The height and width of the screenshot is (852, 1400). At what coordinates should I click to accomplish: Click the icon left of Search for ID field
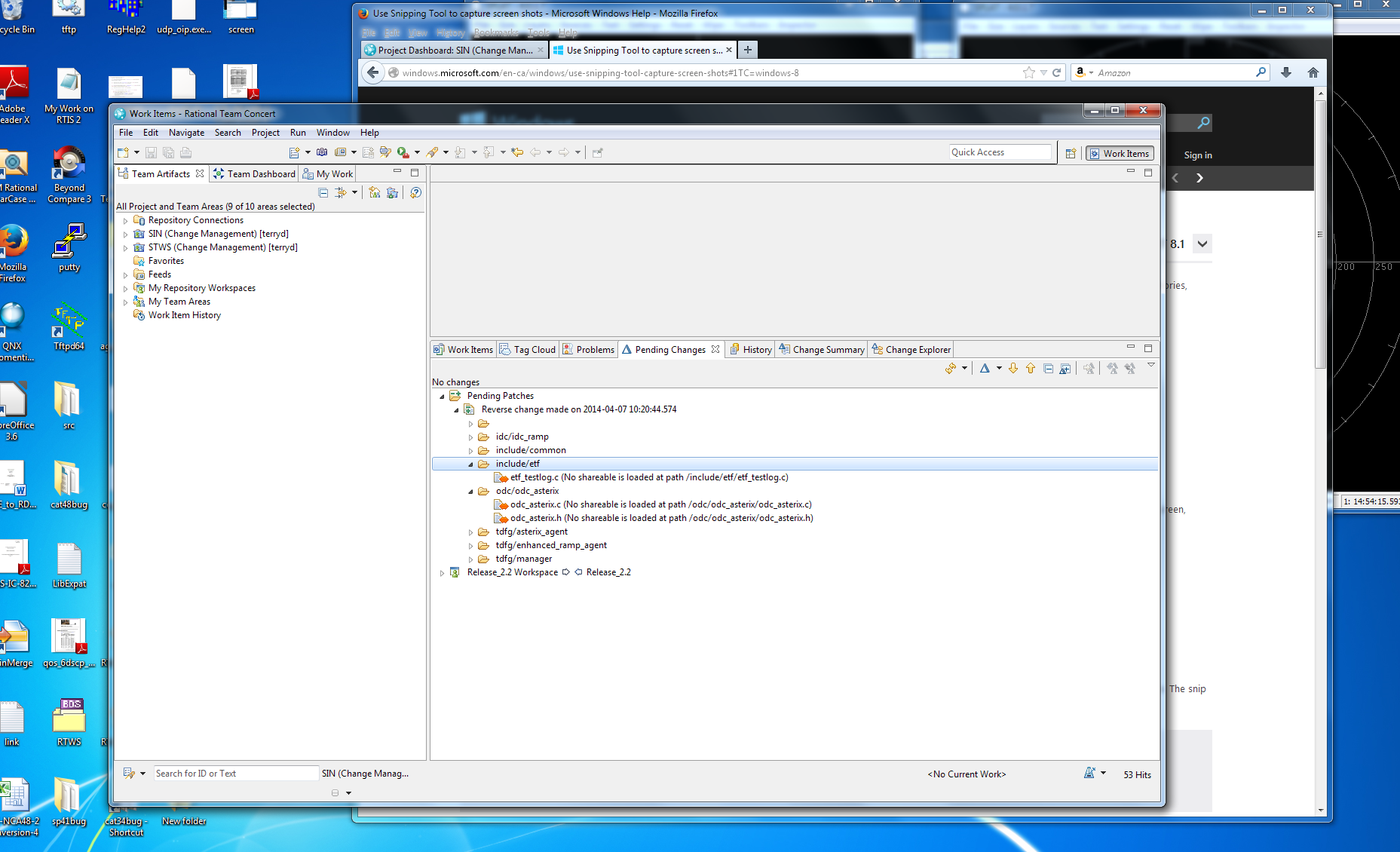[x=129, y=774]
